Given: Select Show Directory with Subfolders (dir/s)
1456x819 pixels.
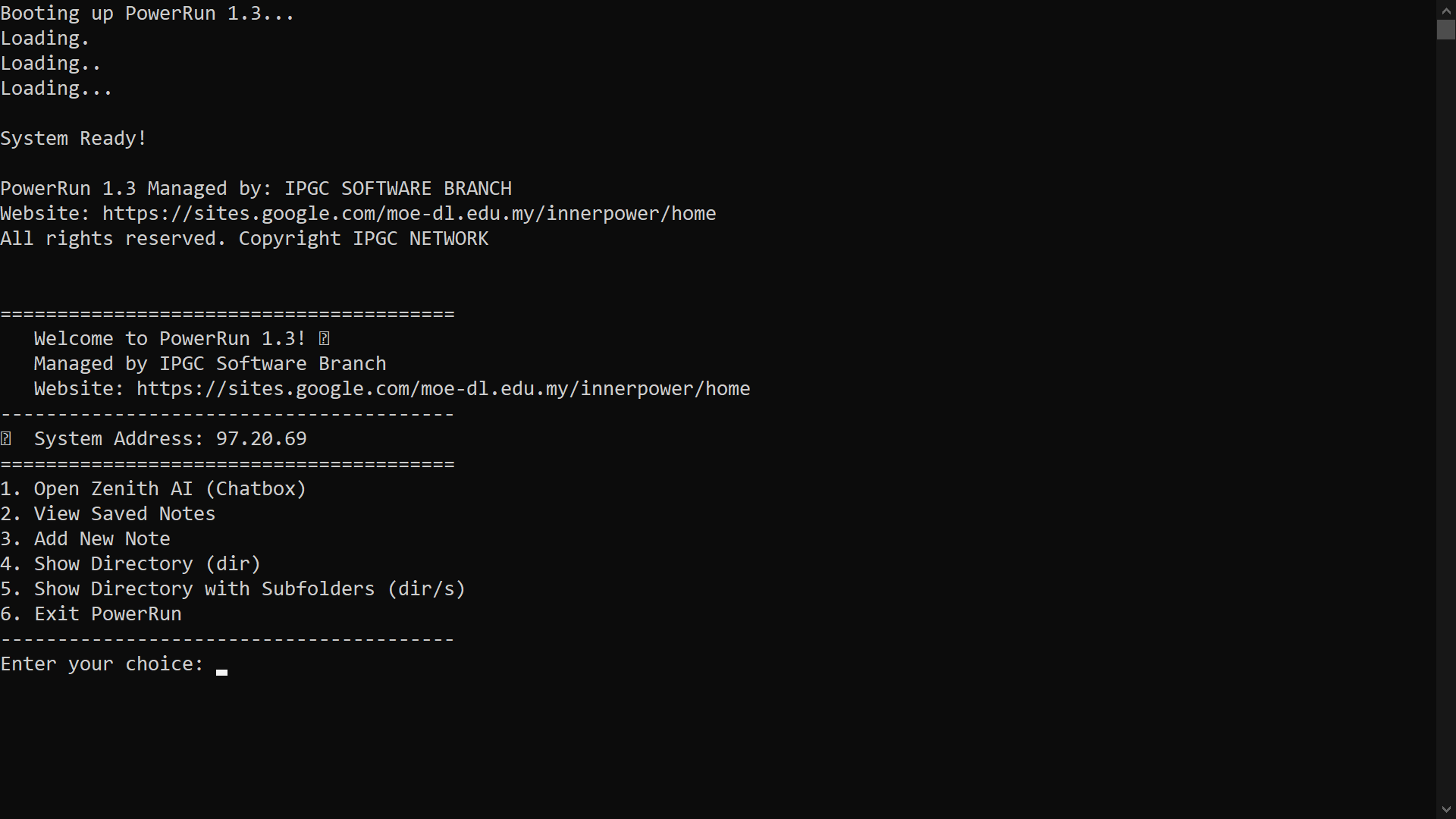Looking at the screenshot, I should point(233,589).
